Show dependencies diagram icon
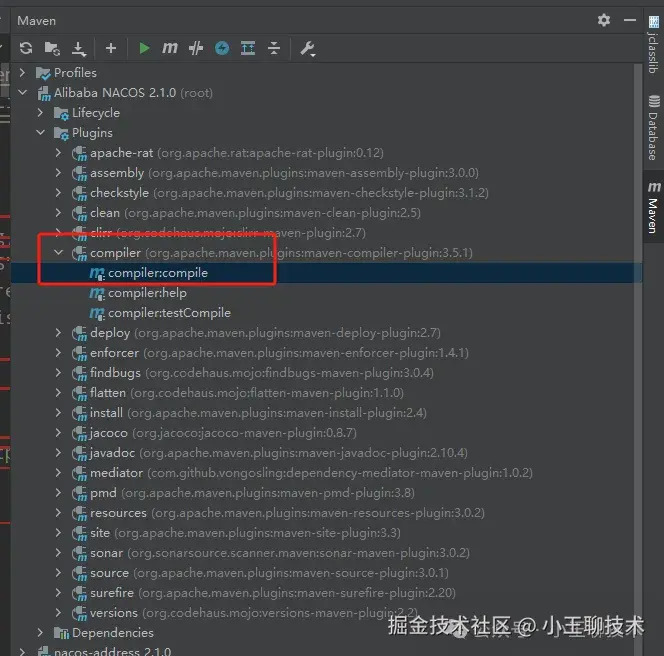This screenshot has width=664, height=656. pyautogui.click(x=248, y=48)
